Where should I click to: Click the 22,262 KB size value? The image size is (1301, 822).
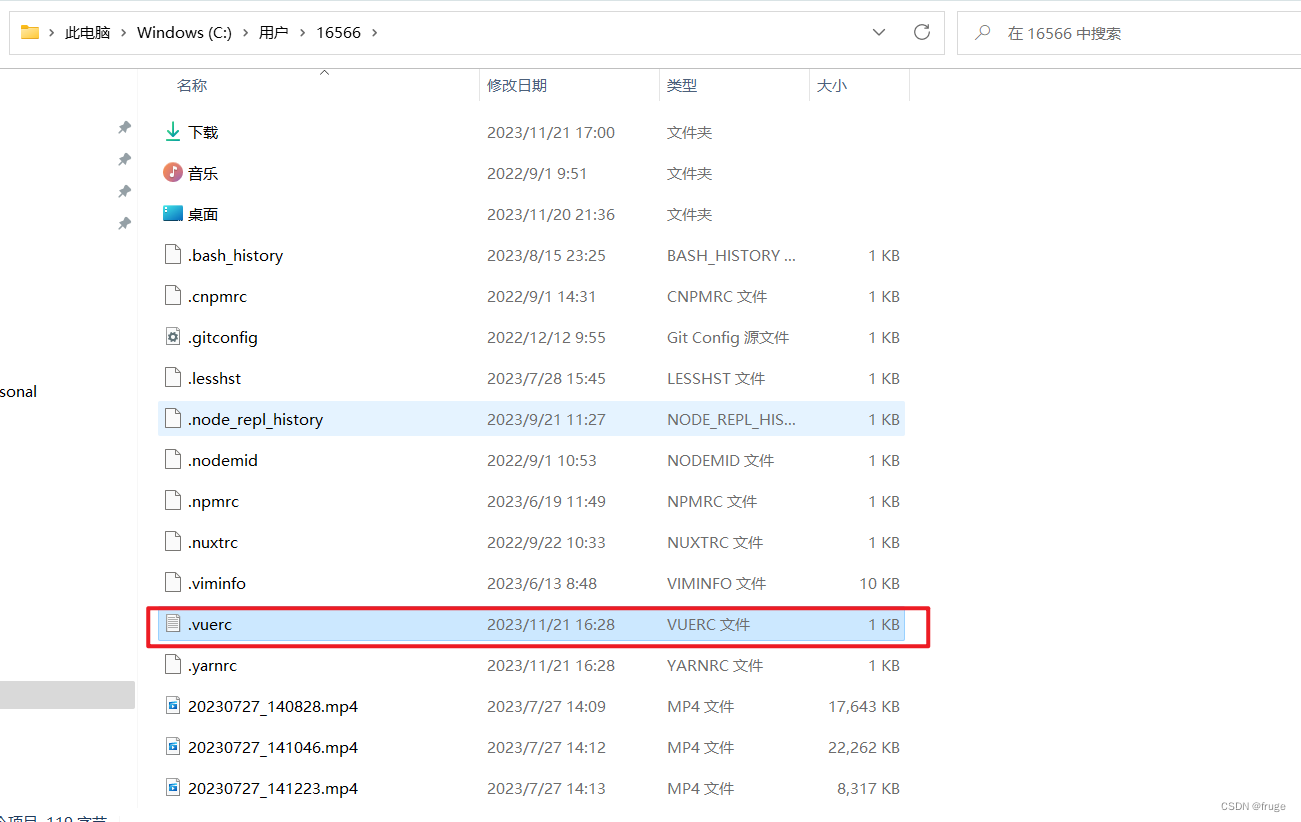point(864,747)
